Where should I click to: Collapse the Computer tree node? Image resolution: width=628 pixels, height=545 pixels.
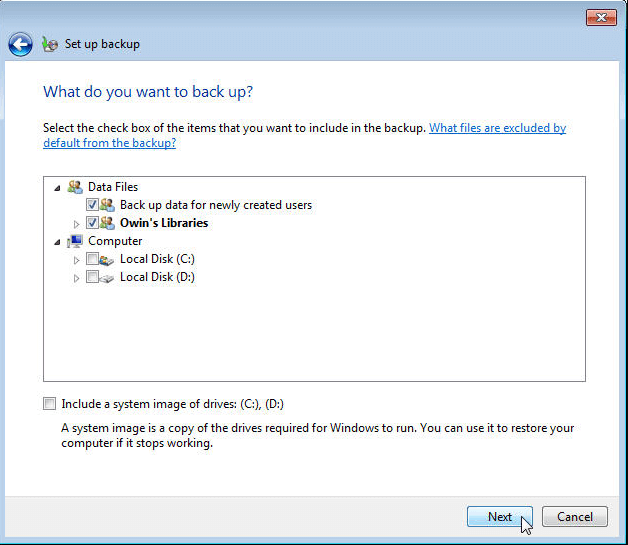57,241
